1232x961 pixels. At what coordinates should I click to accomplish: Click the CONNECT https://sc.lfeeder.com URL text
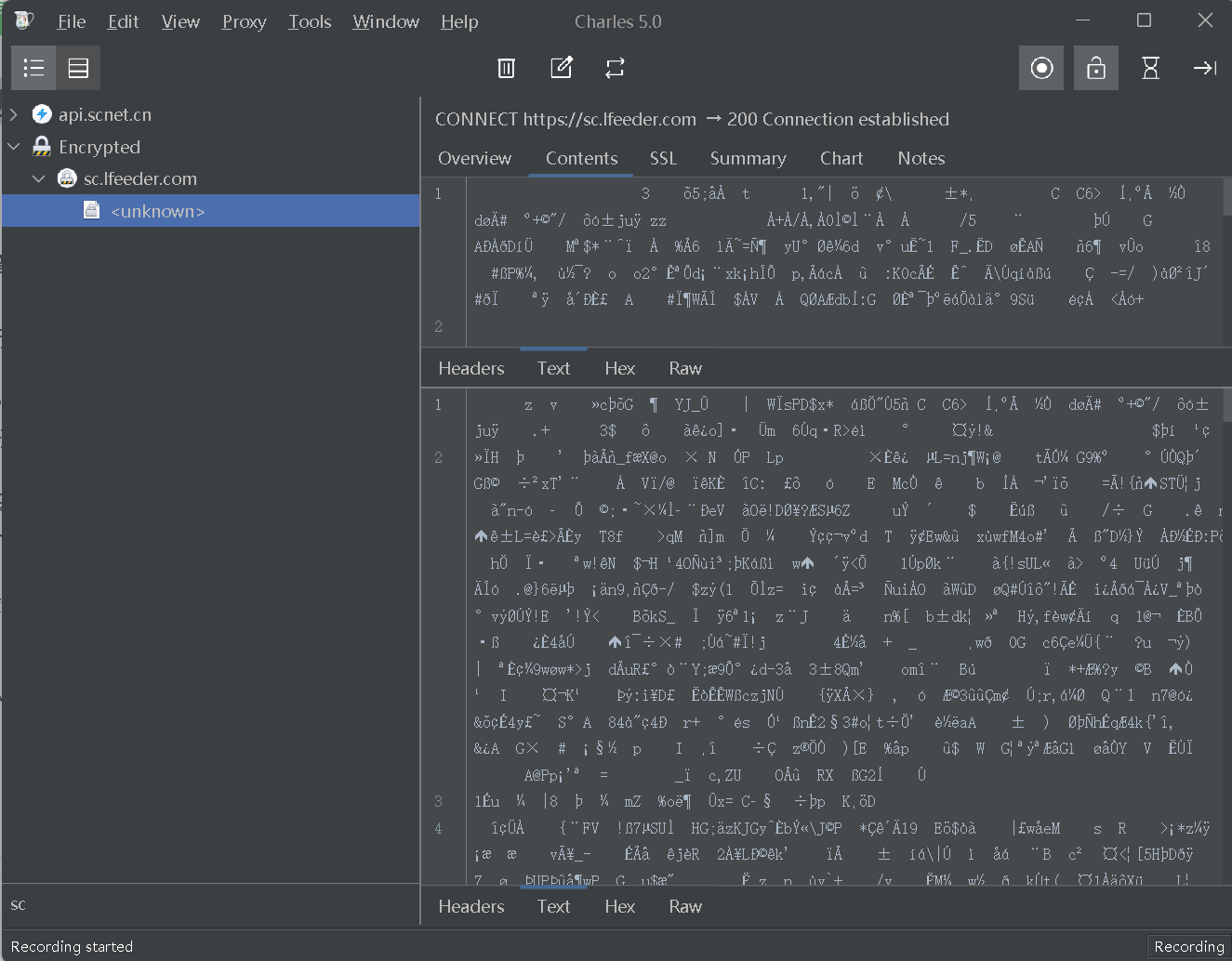tap(565, 119)
